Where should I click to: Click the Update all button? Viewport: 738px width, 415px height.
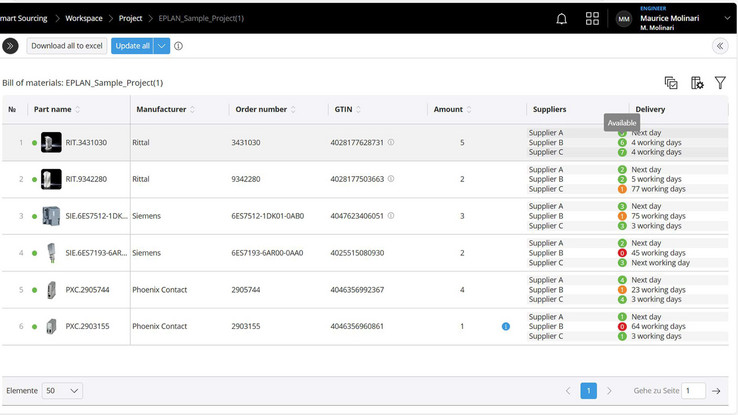(x=132, y=46)
